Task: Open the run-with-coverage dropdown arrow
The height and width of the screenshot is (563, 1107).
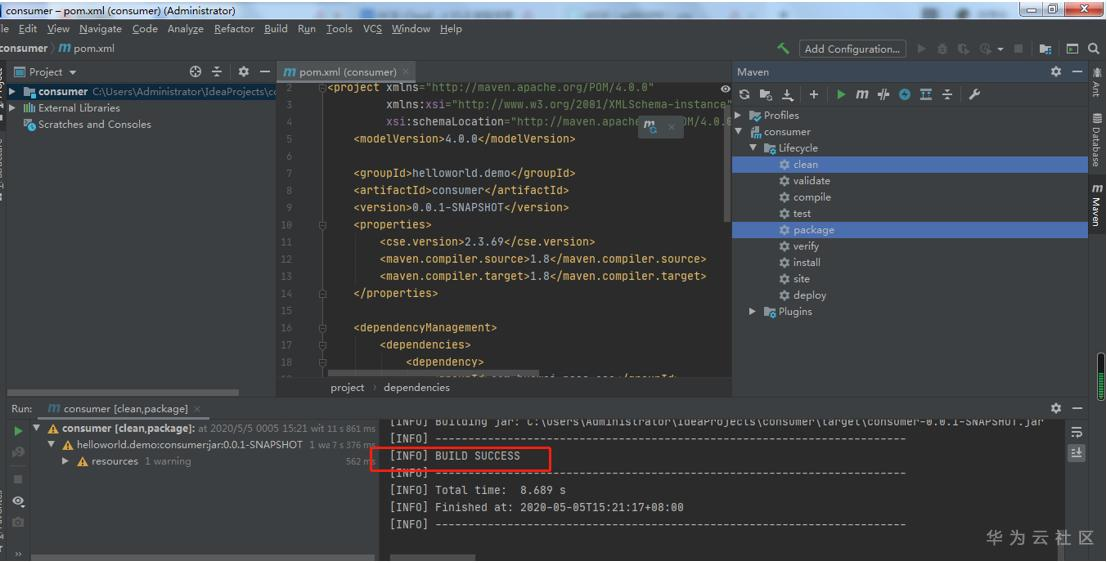Action: coord(1000,49)
